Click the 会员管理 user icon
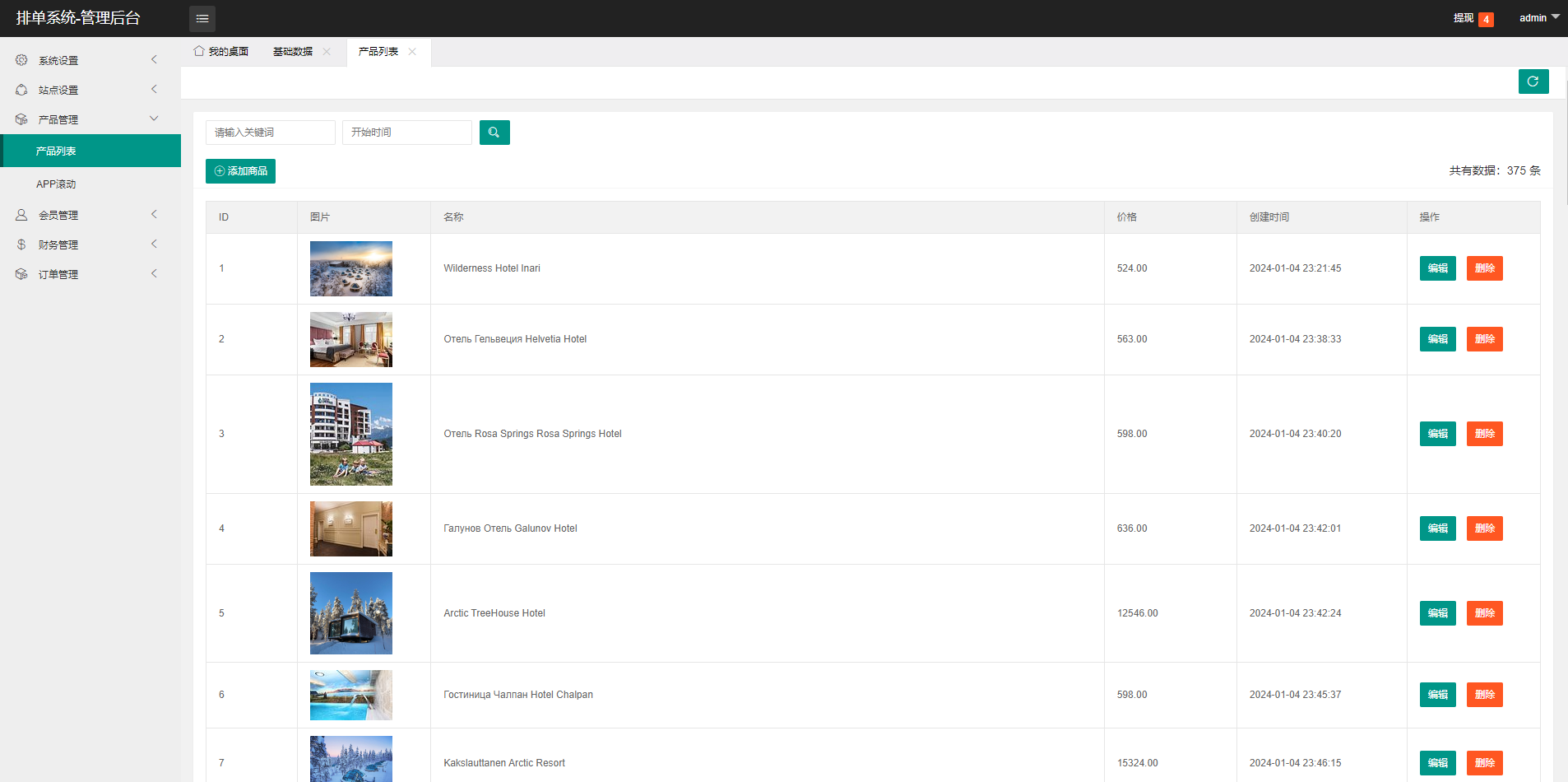Image resolution: width=1568 pixels, height=782 pixels. [x=21, y=215]
